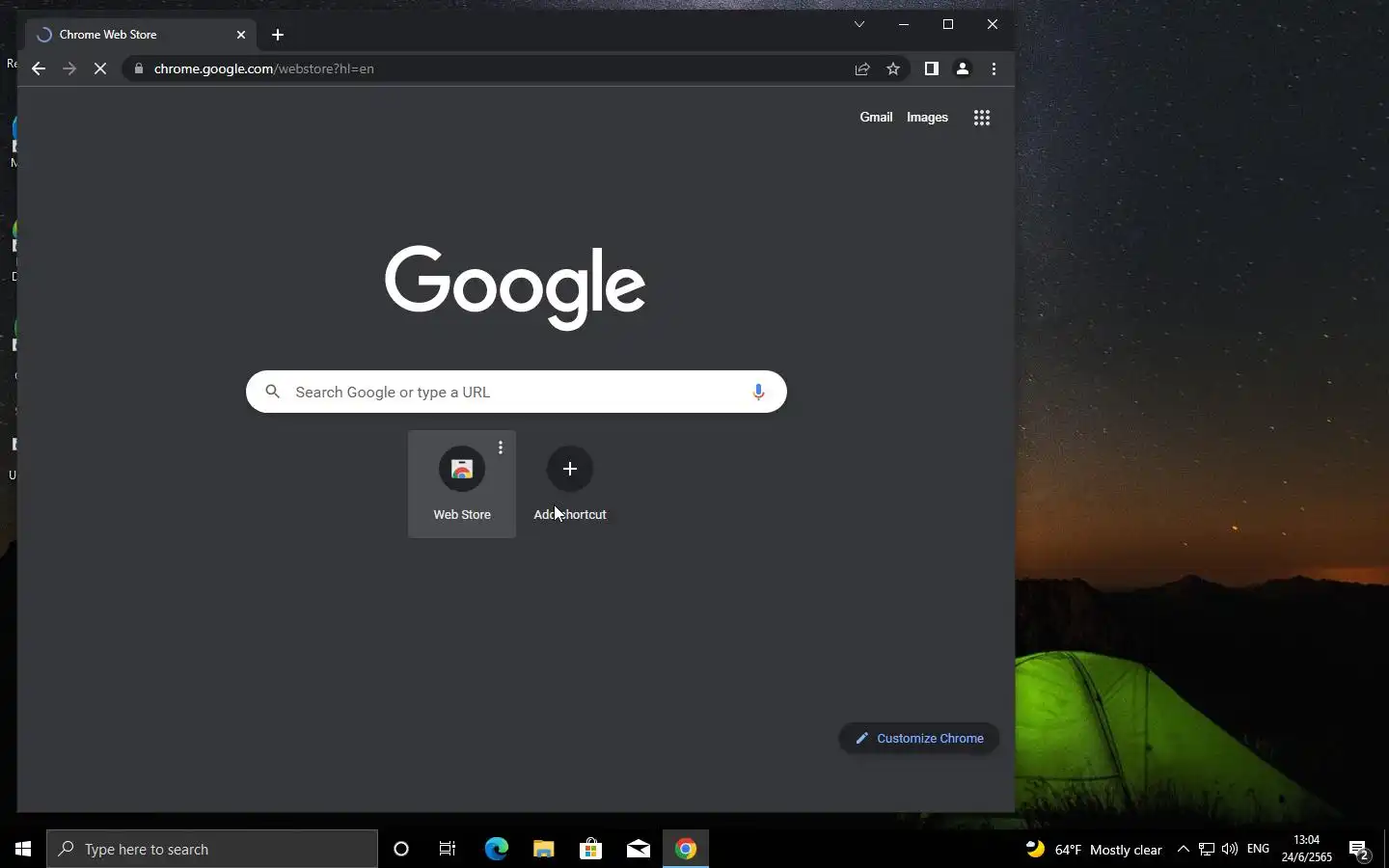The height and width of the screenshot is (868, 1389).
Task: Expand the tab search dropdown
Action: (x=858, y=24)
